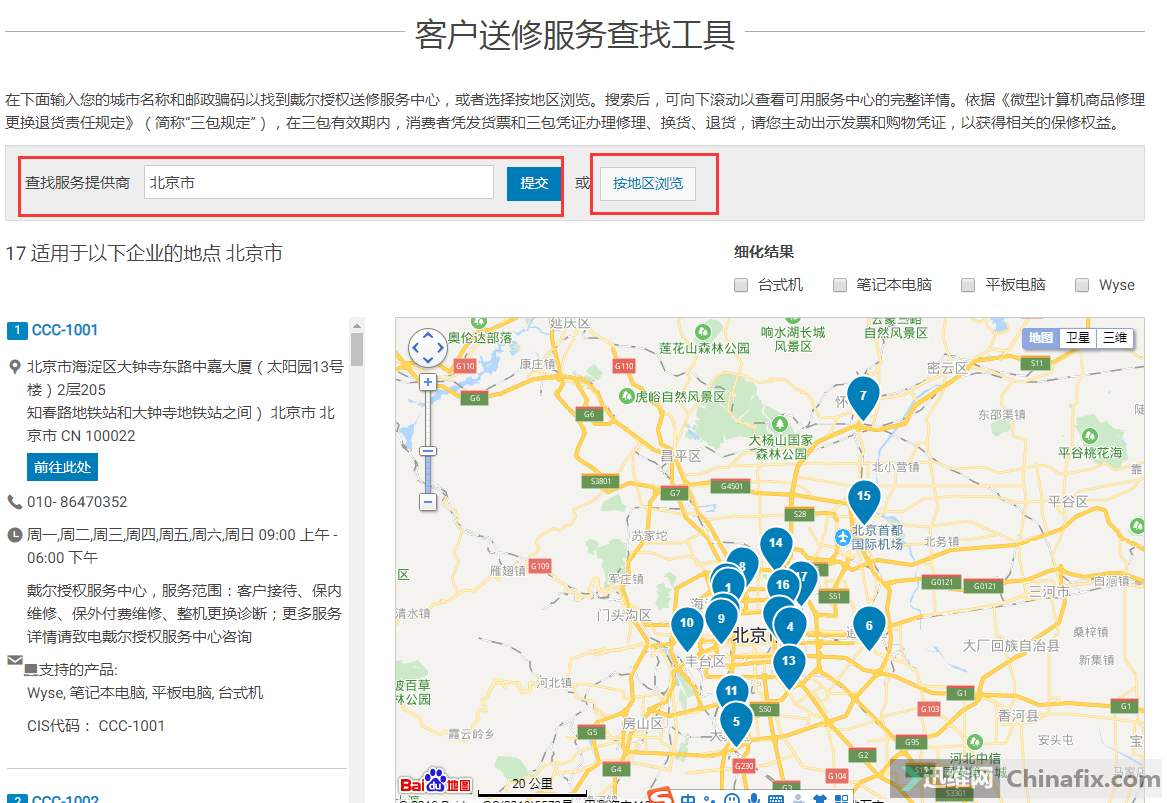Click map marker number 11
Viewport: 1167px width, 803px height.
(x=731, y=691)
